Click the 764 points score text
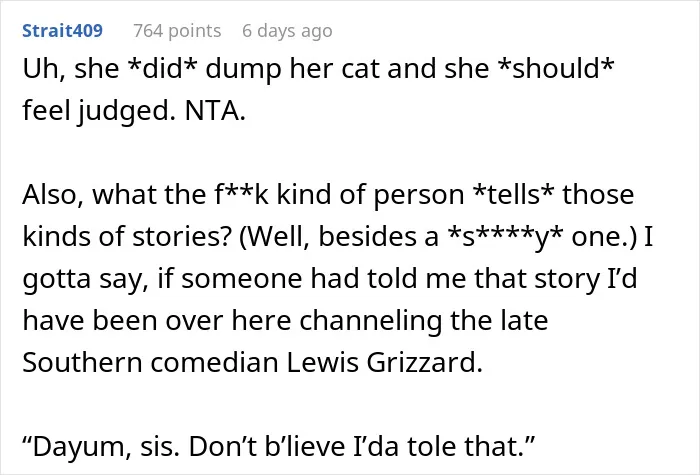 177,31
